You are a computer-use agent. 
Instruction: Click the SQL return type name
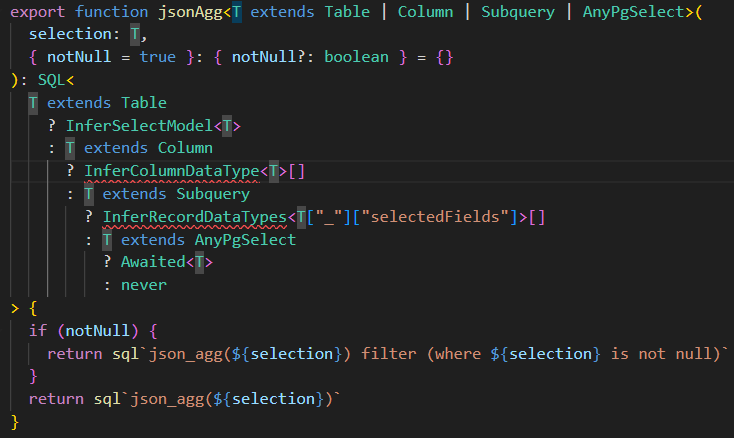(51, 80)
